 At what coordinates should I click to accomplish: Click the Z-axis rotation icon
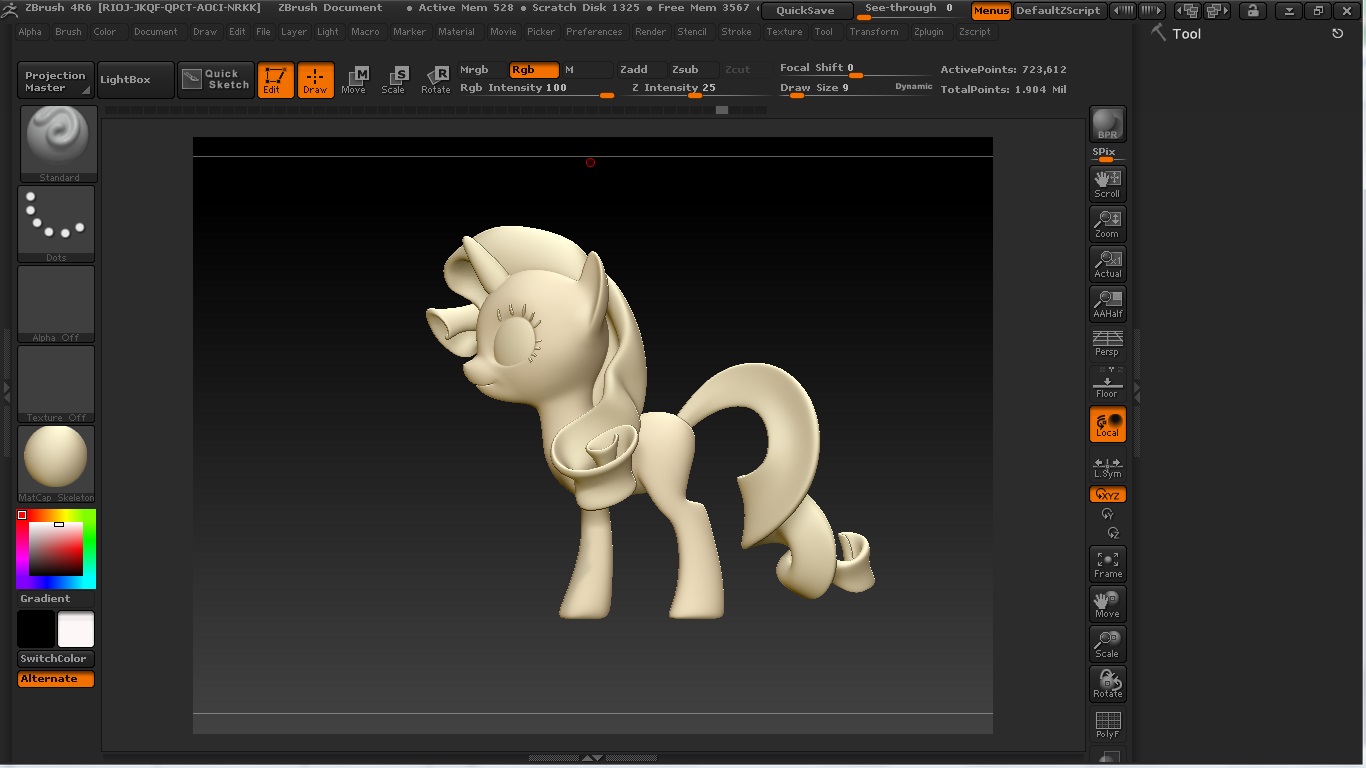pyautogui.click(x=1113, y=534)
